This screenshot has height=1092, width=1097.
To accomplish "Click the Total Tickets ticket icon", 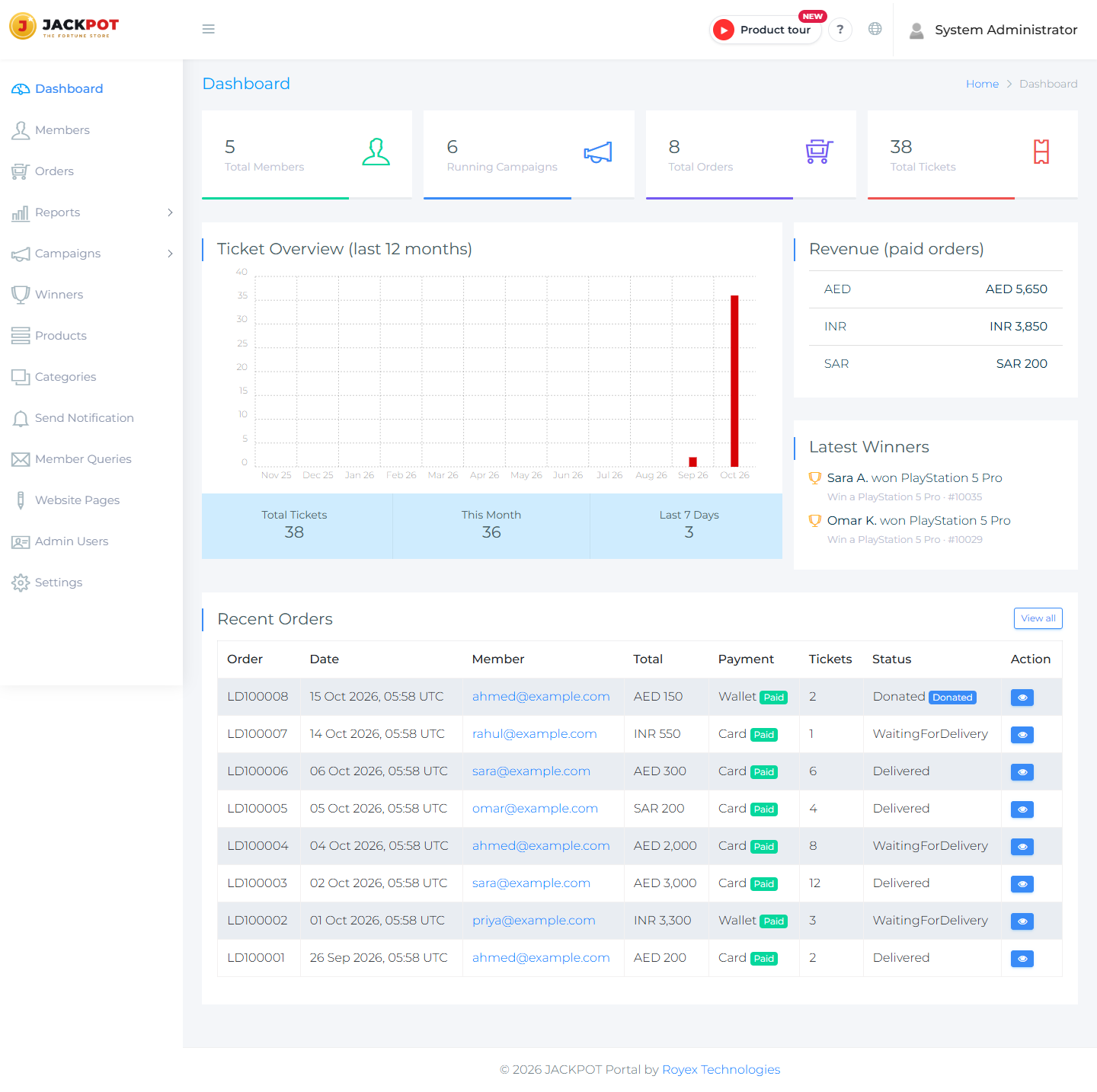I will [x=1041, y=152].
